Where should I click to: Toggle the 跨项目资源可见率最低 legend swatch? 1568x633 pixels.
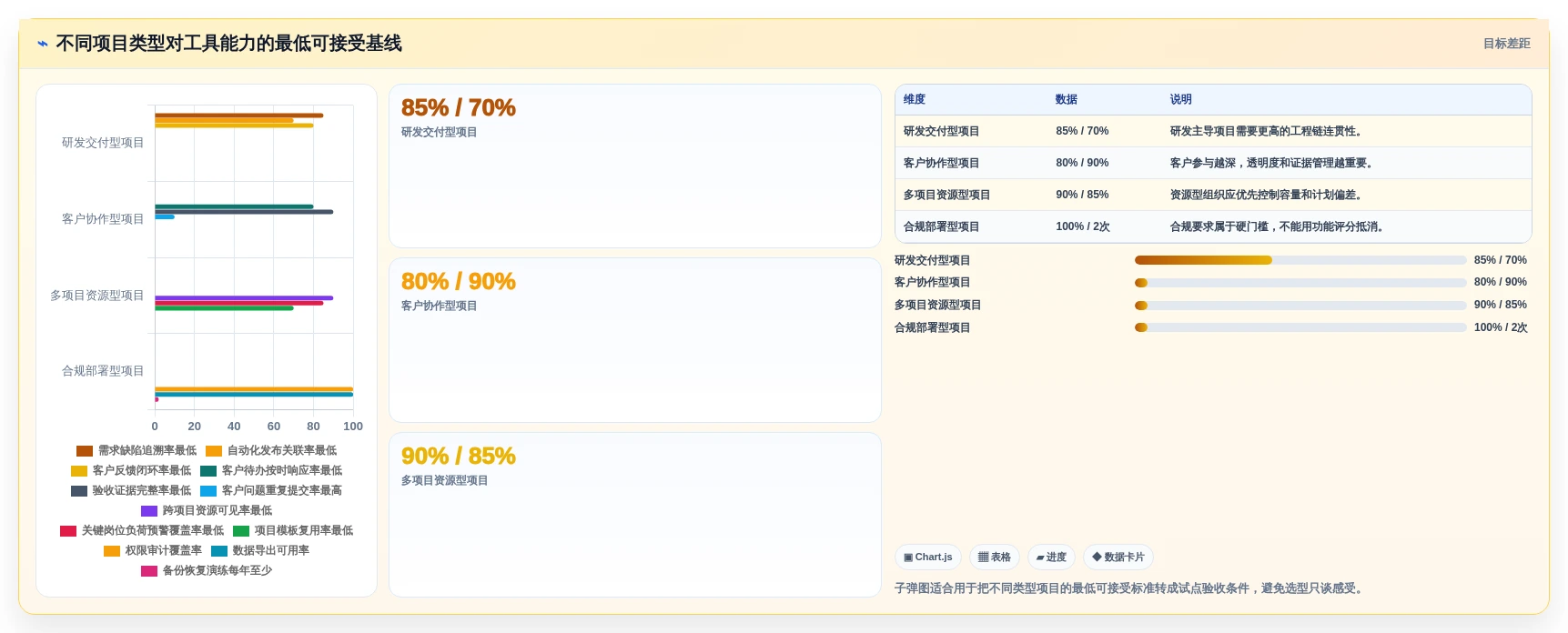coord(149,511)
